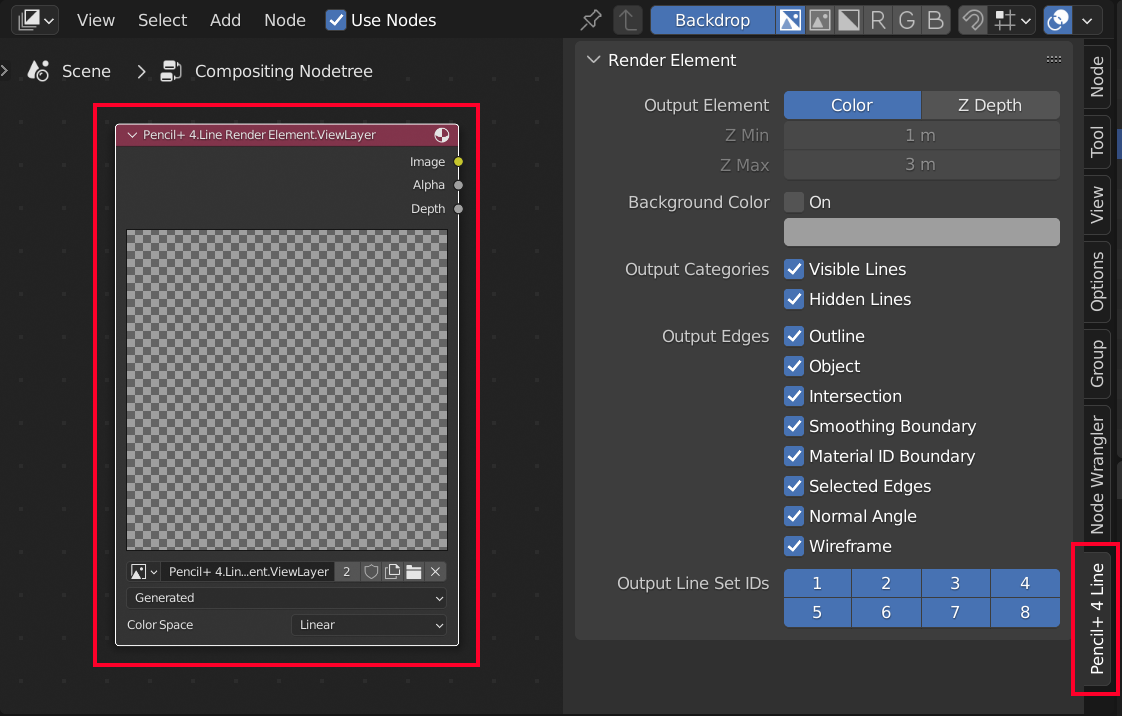Uncheck the Wireframe output edge
The width and height of the screenshot is (1122, 716).
tap(793, 546)
